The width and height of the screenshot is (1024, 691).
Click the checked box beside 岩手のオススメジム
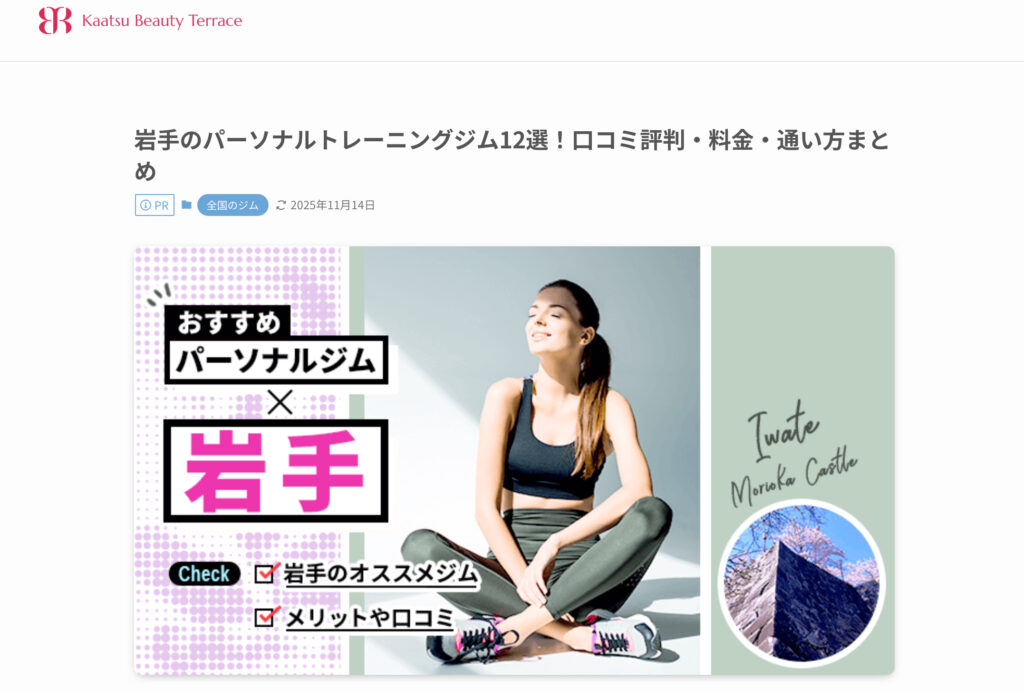[x=266, y=573]
